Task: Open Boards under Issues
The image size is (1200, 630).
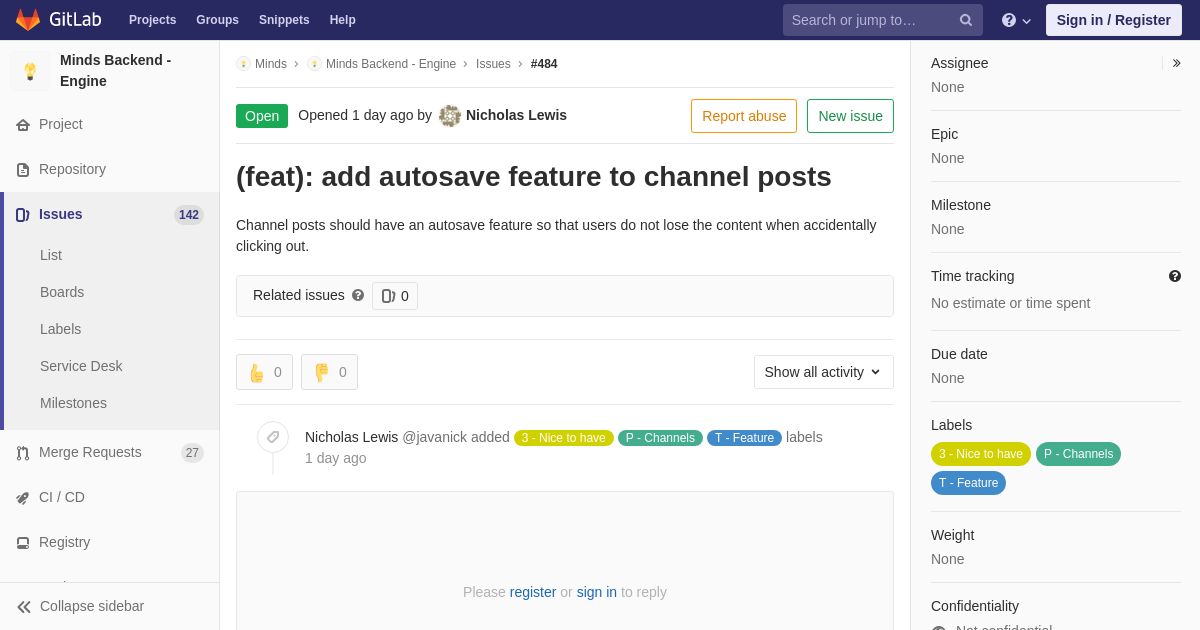Action: tap(62, 292)
